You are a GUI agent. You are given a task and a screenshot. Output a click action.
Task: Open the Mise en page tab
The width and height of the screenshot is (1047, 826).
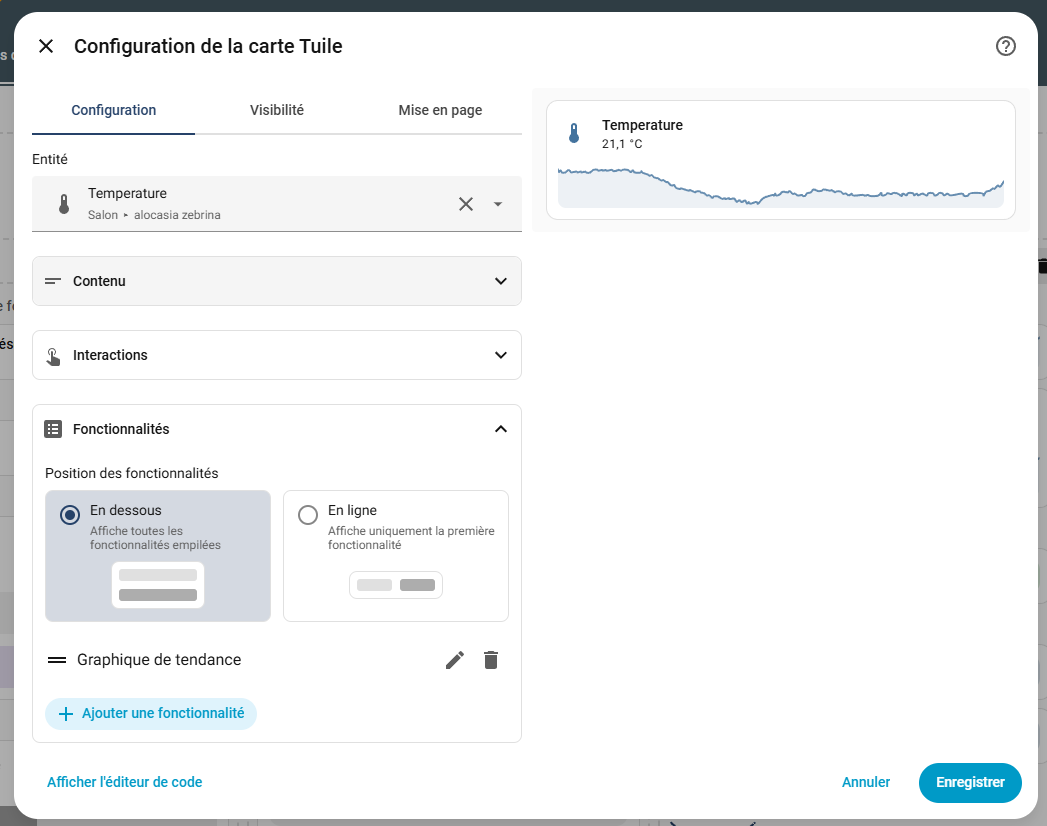click(440, 110)
